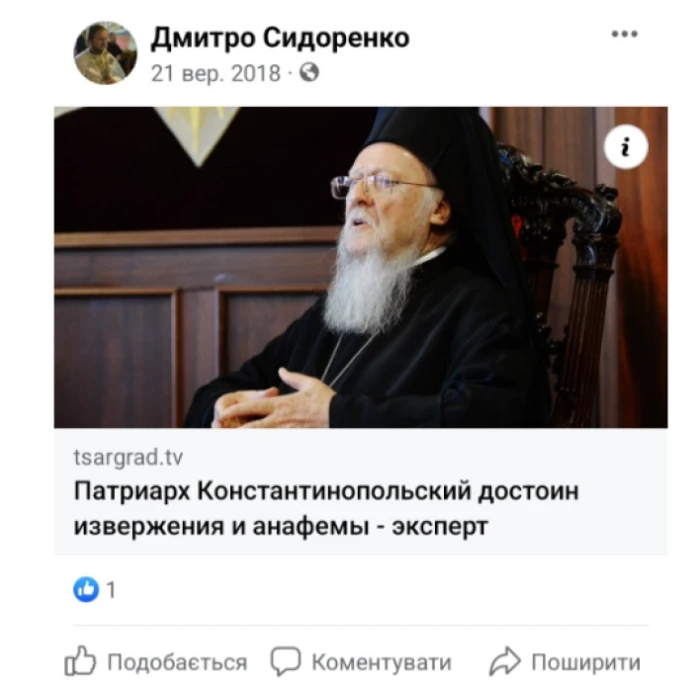
Task: Click the word "эксперт" in the headline
Action: pyautogui.click(x=440, y=528)
